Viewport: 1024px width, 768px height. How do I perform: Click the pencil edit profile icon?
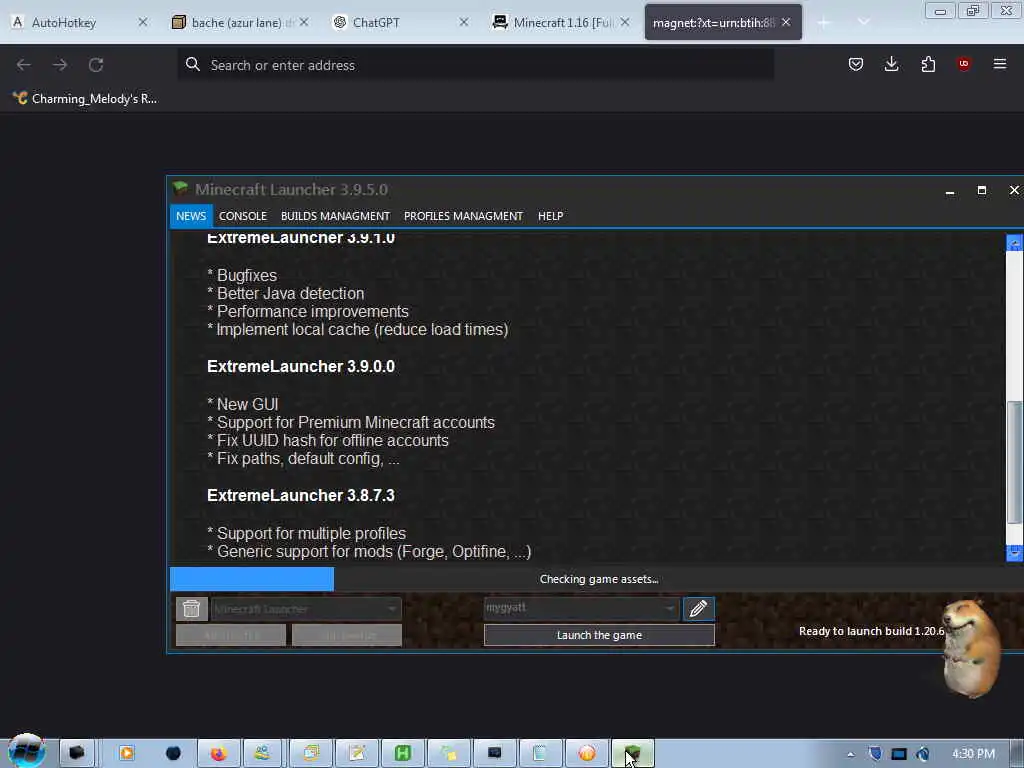(x=698, y=609)
